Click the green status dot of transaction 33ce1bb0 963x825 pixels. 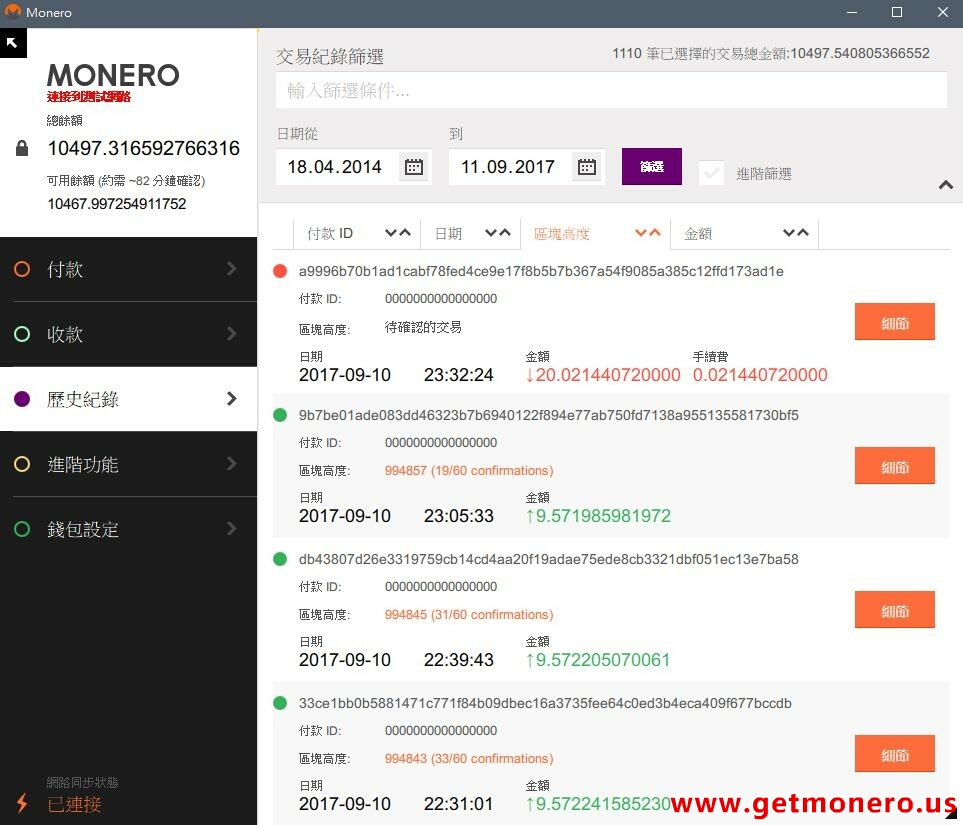[x=280, y=703]
